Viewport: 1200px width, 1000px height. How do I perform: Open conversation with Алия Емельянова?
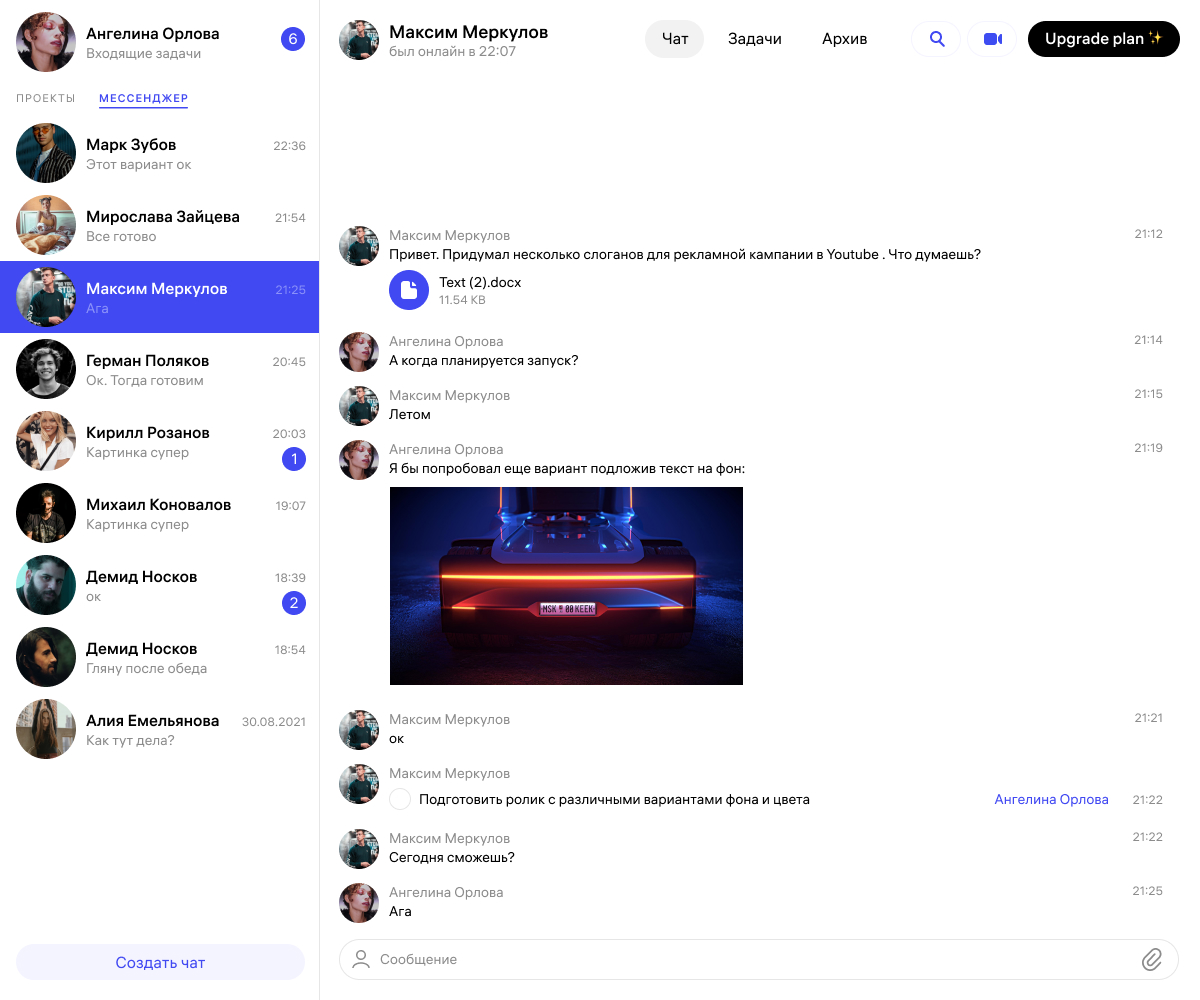pos(160,730)
